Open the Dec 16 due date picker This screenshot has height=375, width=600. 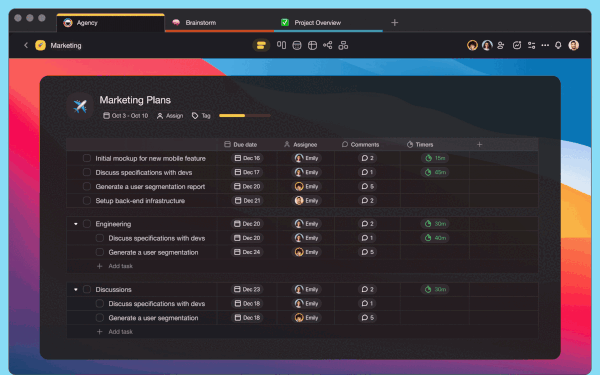pos(247,158)
